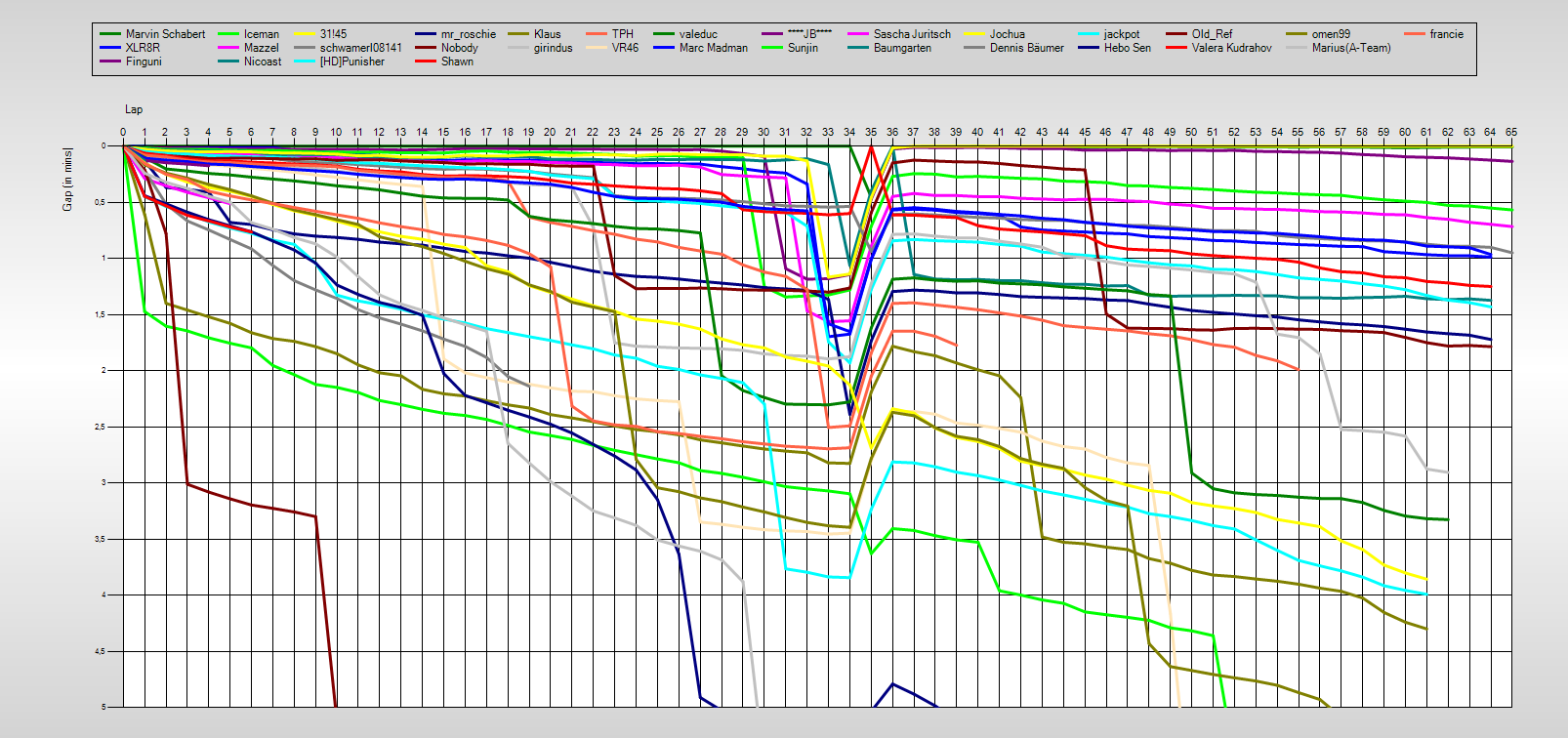This screenshot has width=1568, height=738.
Task: Click lap 34 on the lap axis
Action: (849, 132)
